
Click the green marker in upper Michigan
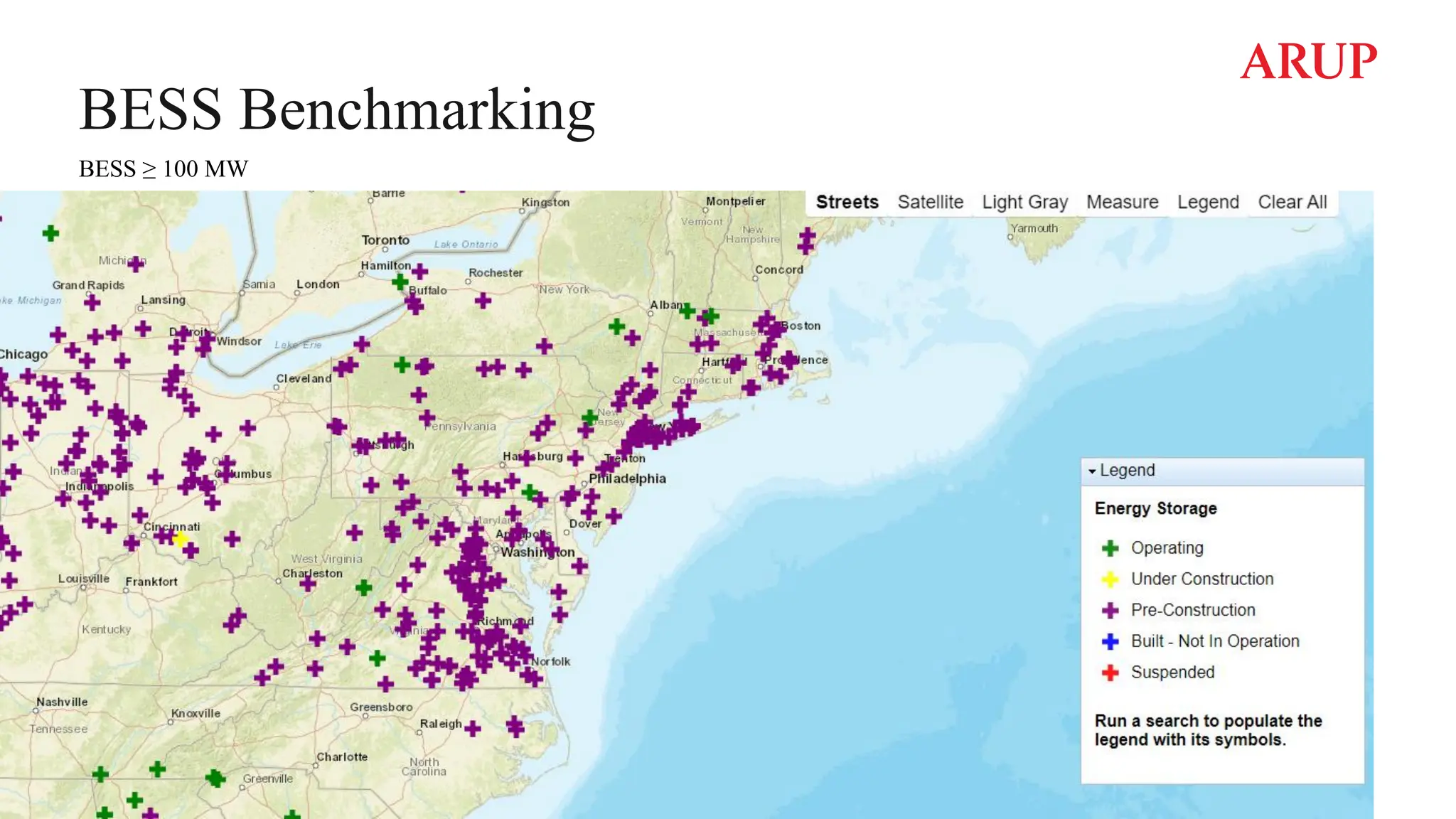(50, 233)
